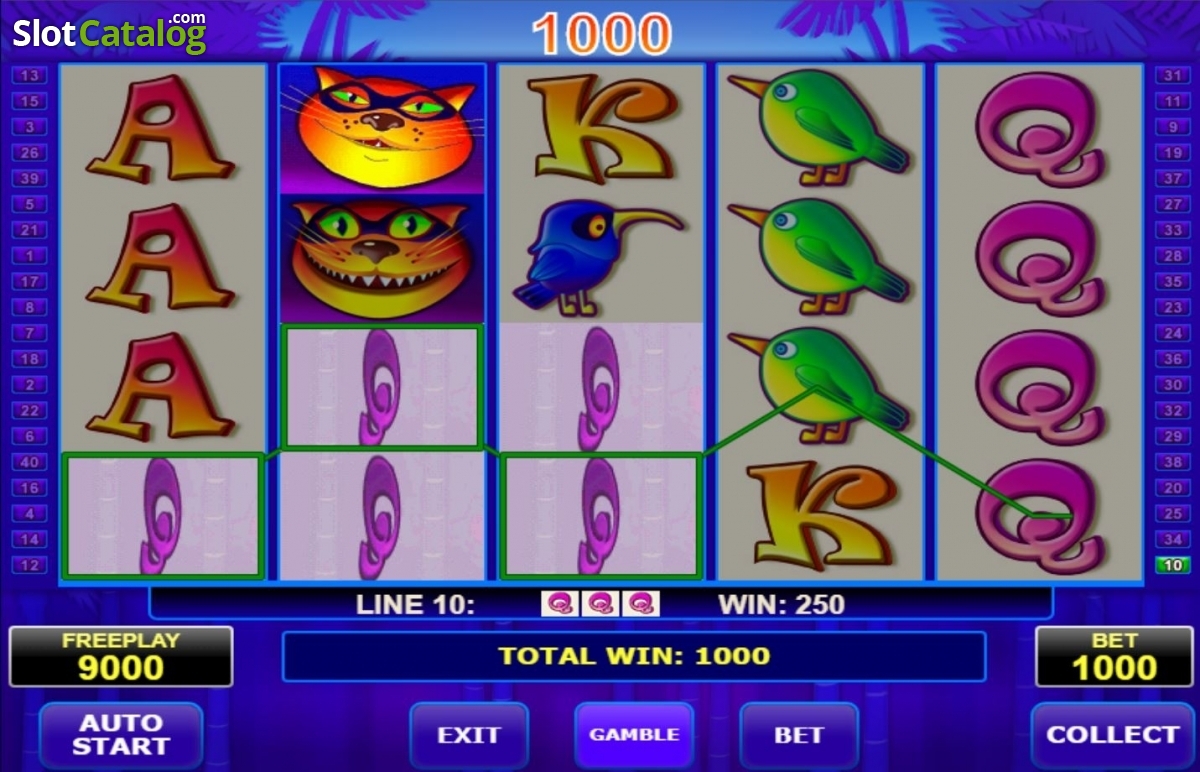This screenshot has width=1200, height=772.
Task: Click the Freeplay 9000 balance display
Action: pyautogui.click(x=121, y=657)
